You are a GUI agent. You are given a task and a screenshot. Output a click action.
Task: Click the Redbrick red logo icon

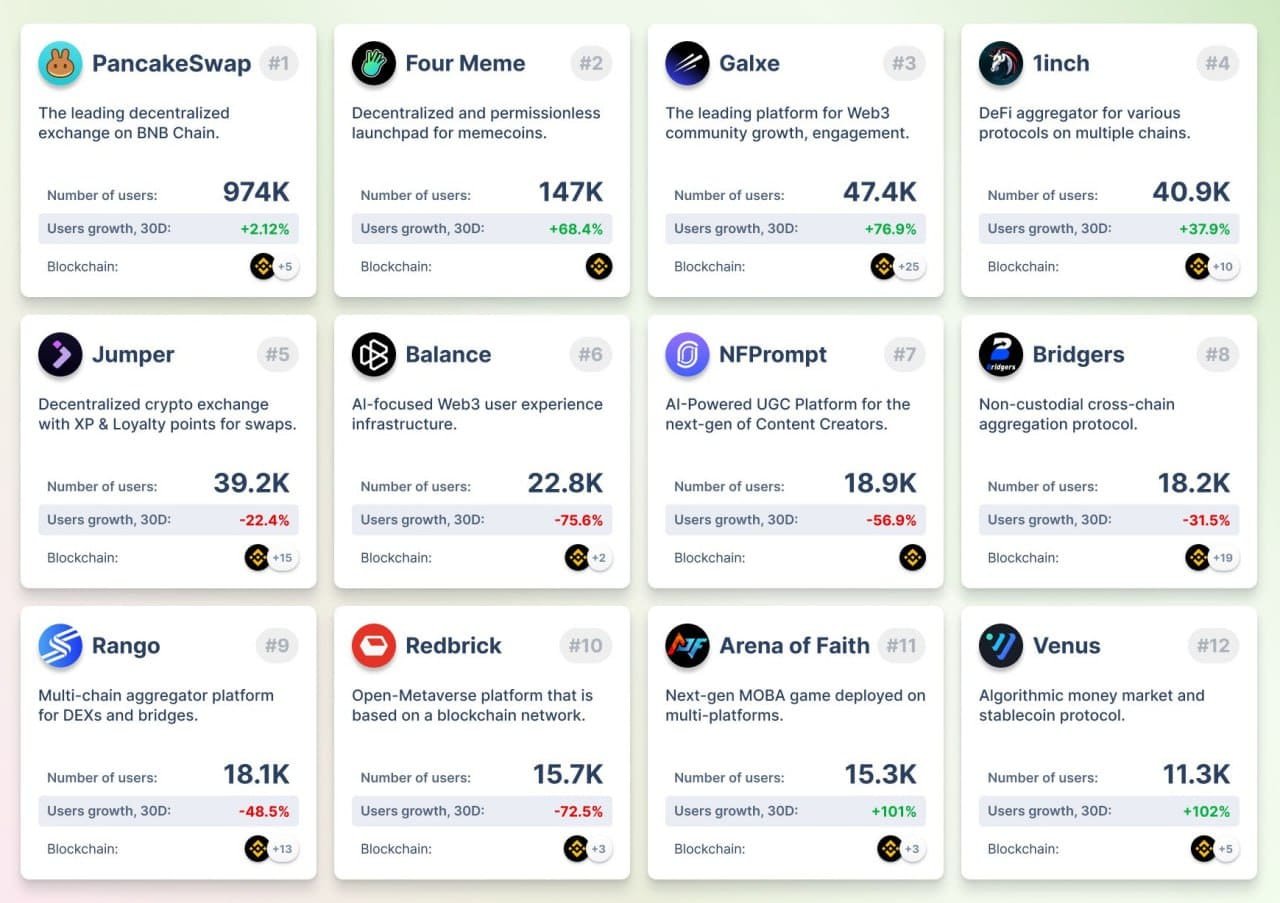(374, 645)
